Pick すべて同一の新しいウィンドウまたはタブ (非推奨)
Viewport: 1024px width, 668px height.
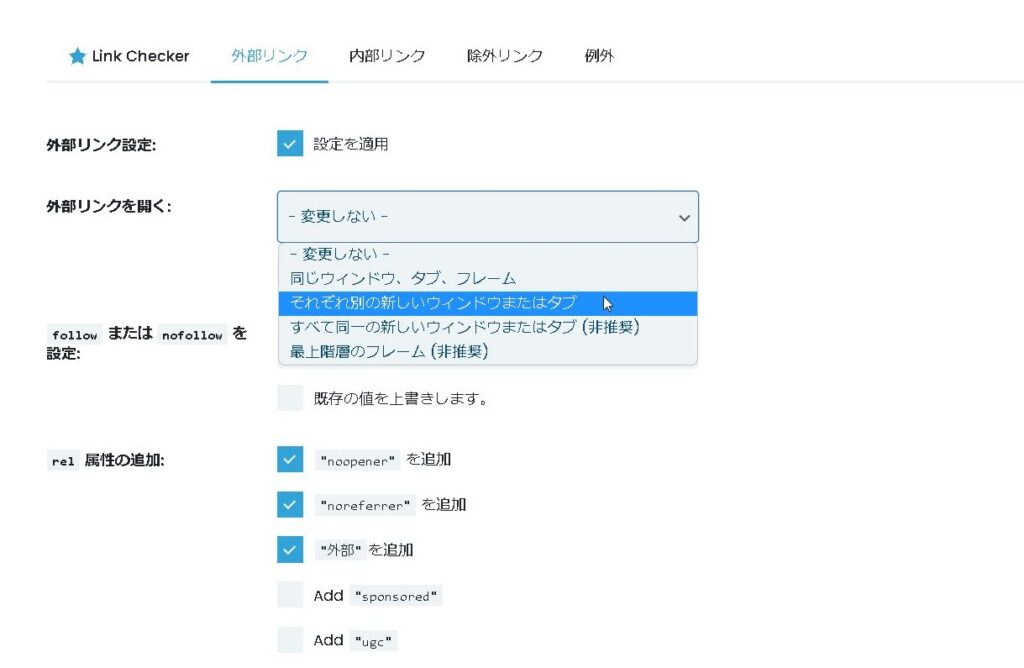[x=464, y=327]
